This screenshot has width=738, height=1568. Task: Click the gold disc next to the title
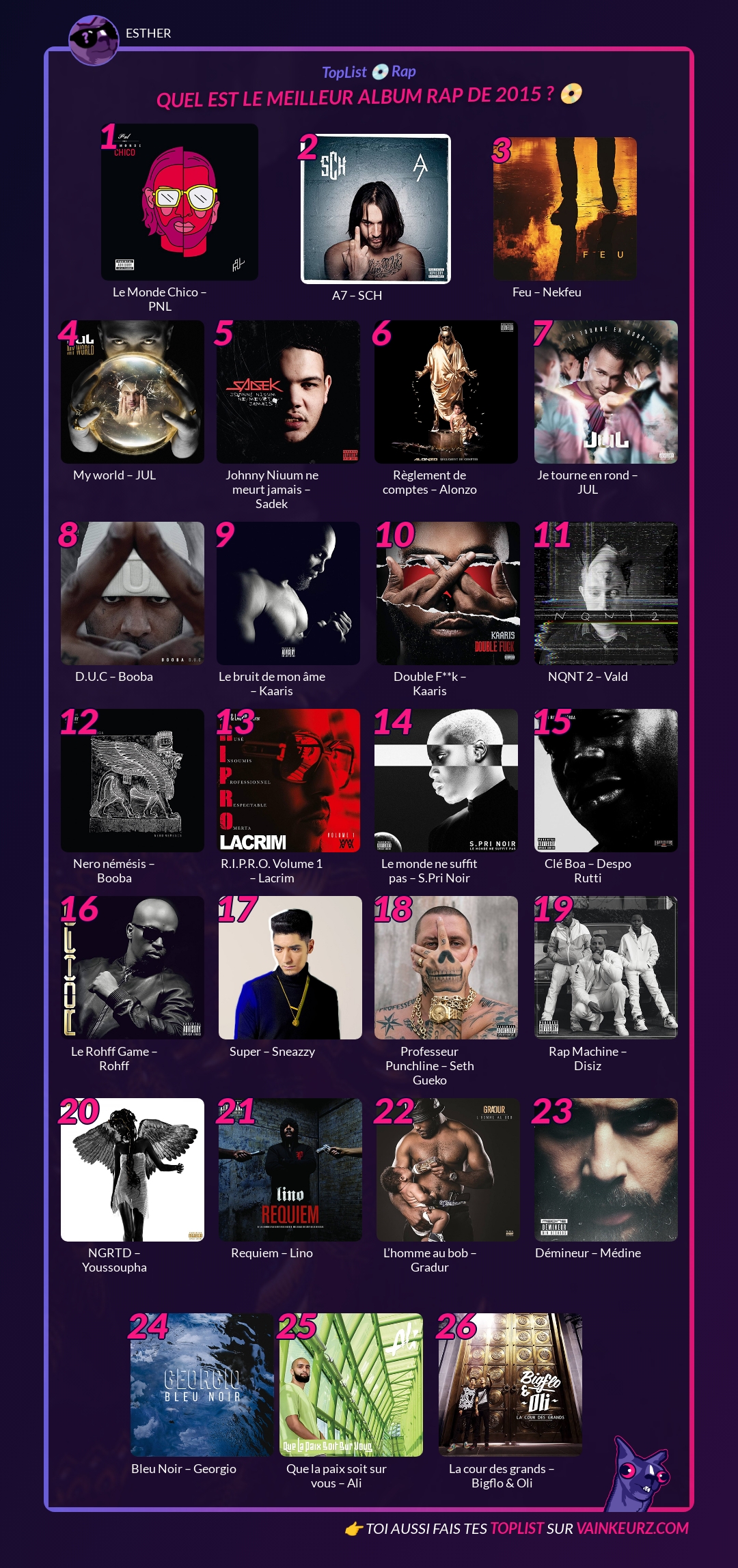click(x=571, y=94)
